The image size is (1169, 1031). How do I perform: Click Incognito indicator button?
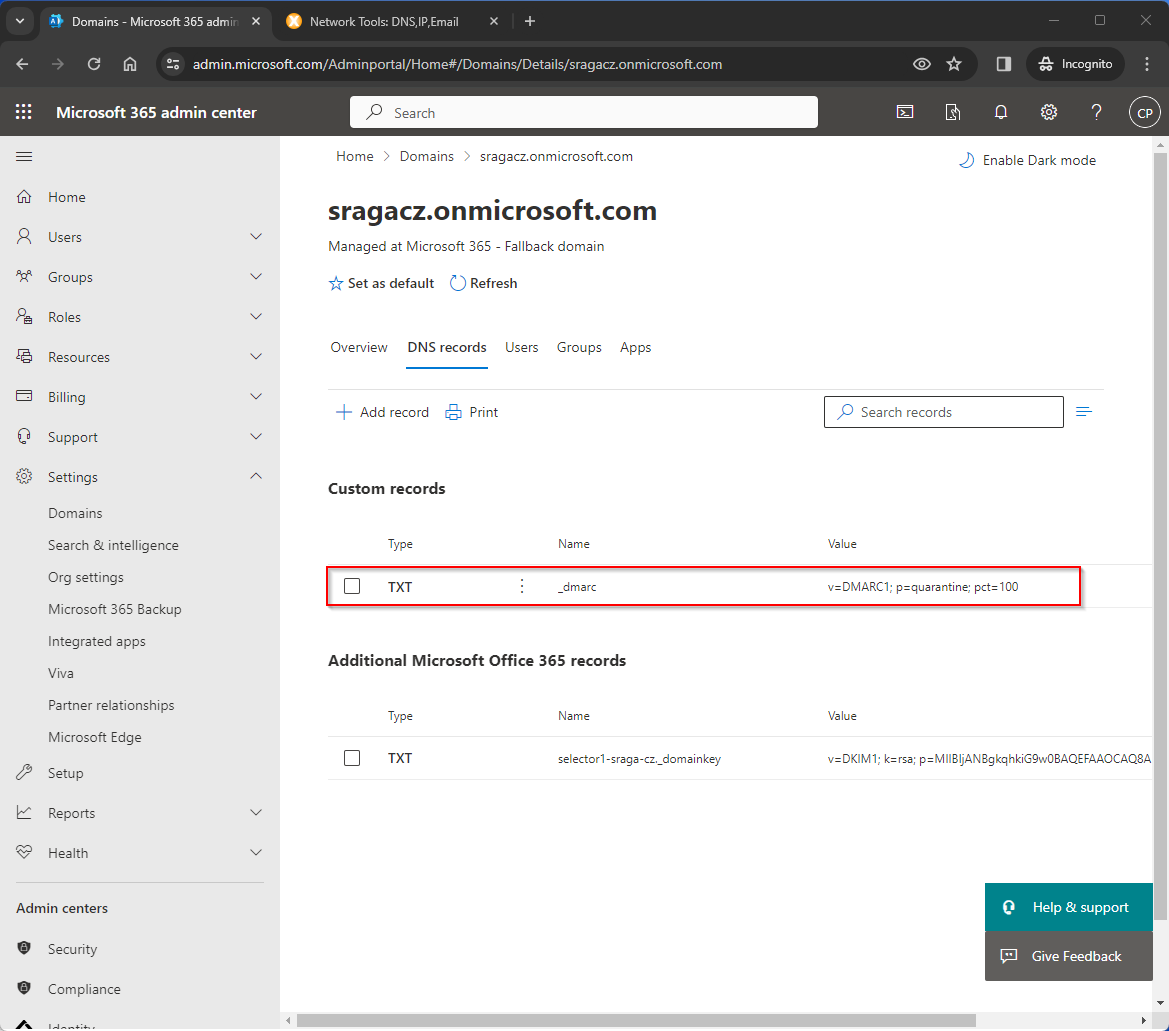click(x=1076, y=64)
